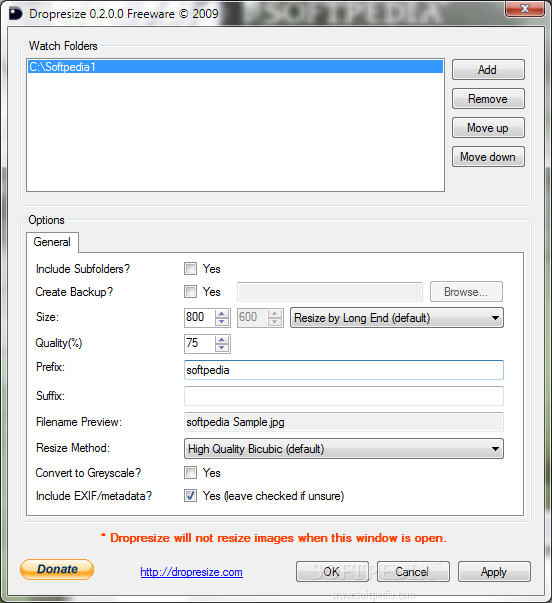552x603 pixels.
Task: Click the Add folder button
Action: tap(488, 70)
